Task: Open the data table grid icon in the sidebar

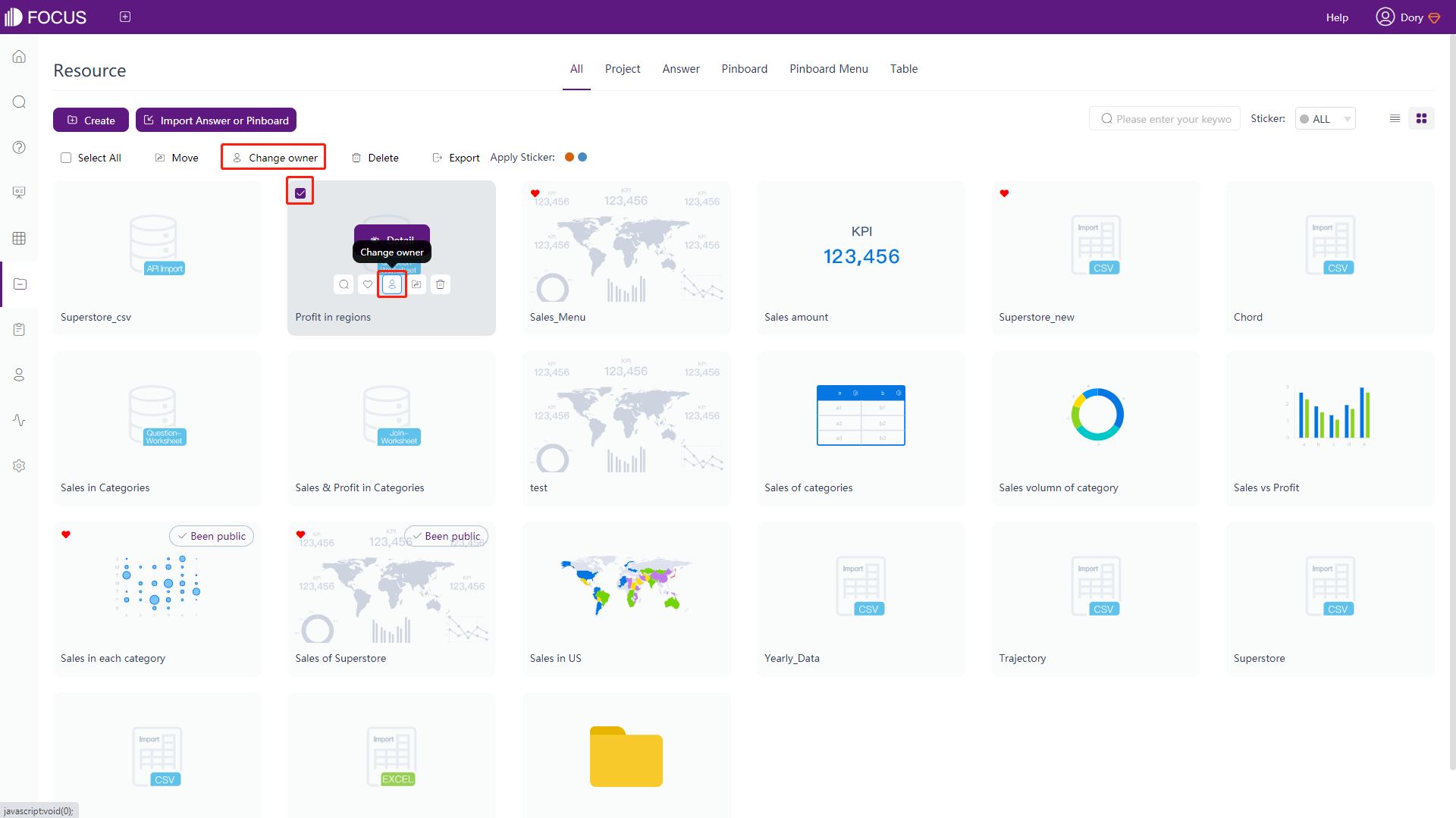Action: pyautogui.click(x=19, y=238)
